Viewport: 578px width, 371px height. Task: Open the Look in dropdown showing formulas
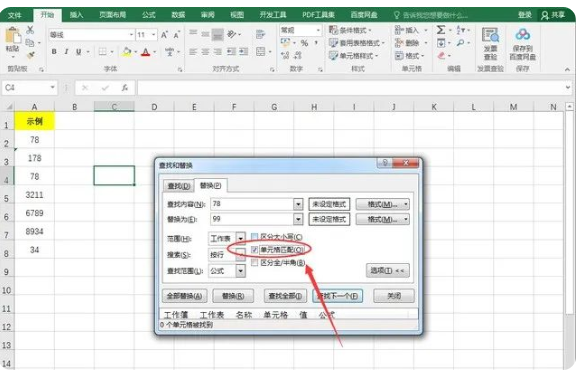tap(241, 271)
